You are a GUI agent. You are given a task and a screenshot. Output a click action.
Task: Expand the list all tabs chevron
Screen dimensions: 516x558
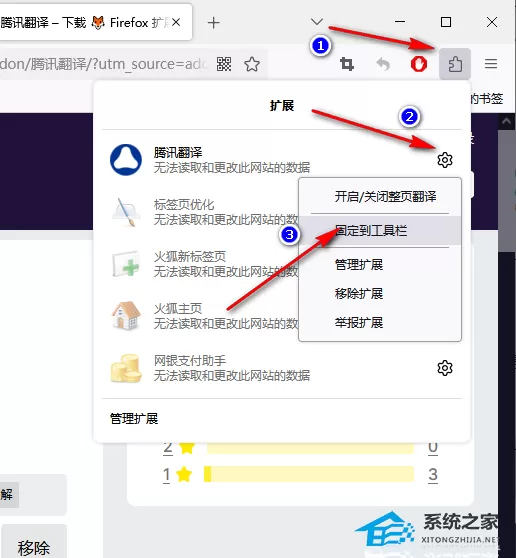317,22
